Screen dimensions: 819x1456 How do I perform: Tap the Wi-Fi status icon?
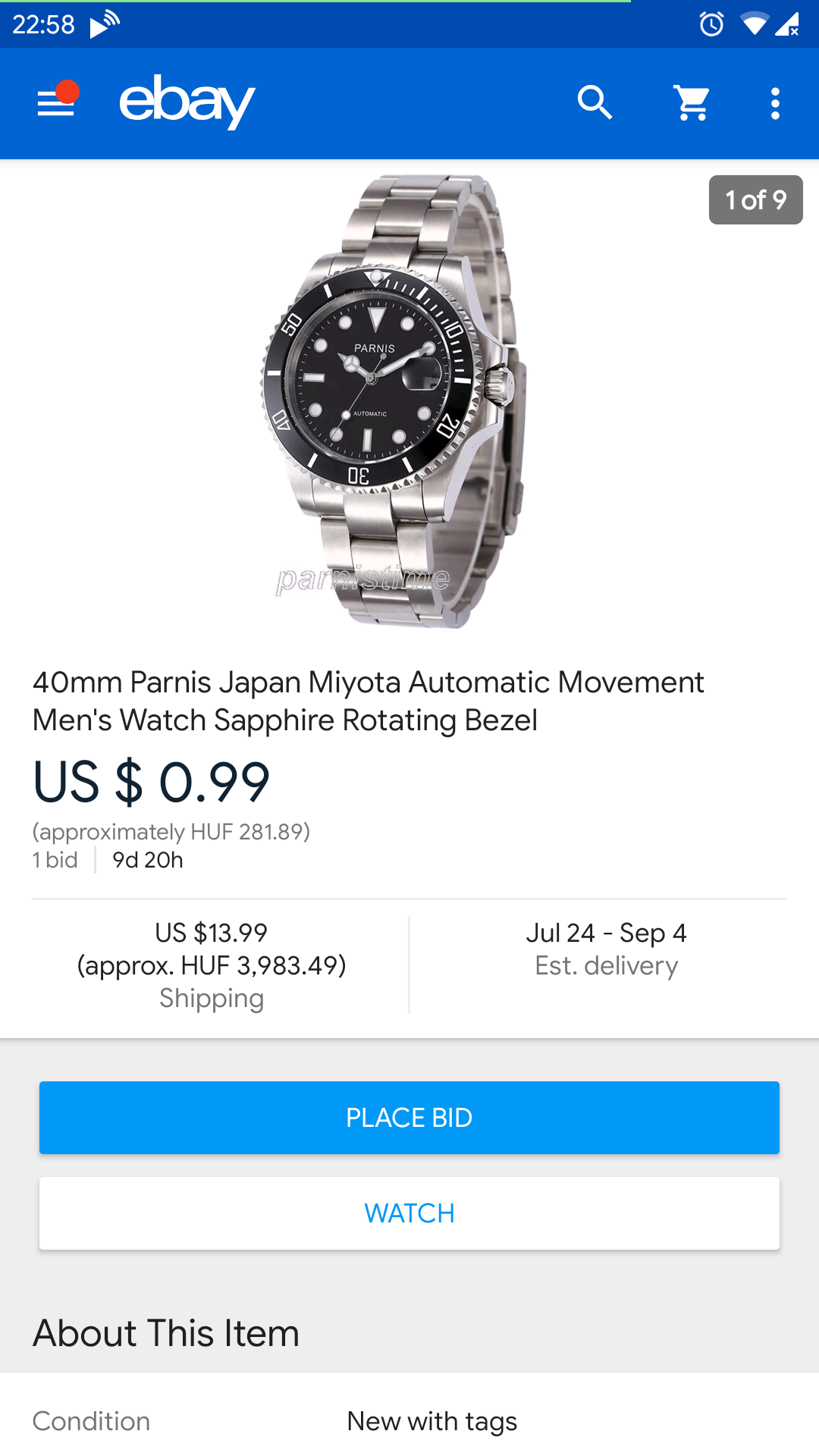pyautogui.click(x=753, y=24)
